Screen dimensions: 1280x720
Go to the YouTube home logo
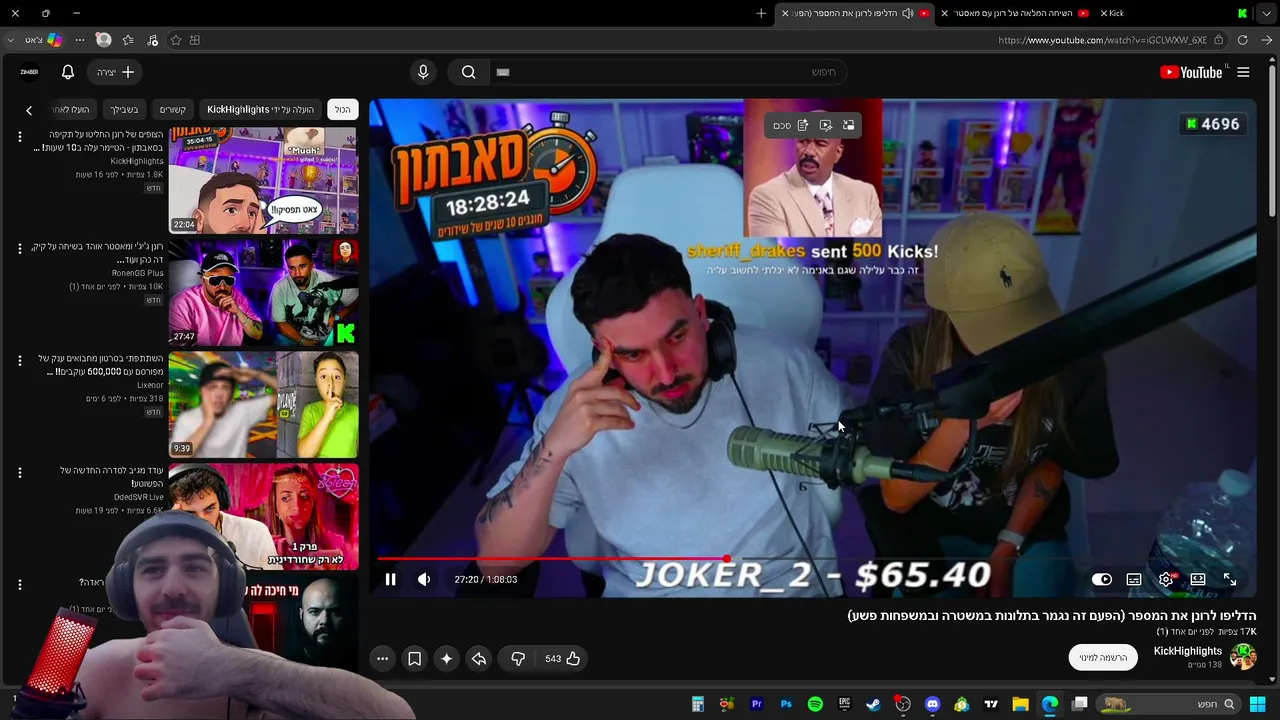pos(1191,72)
